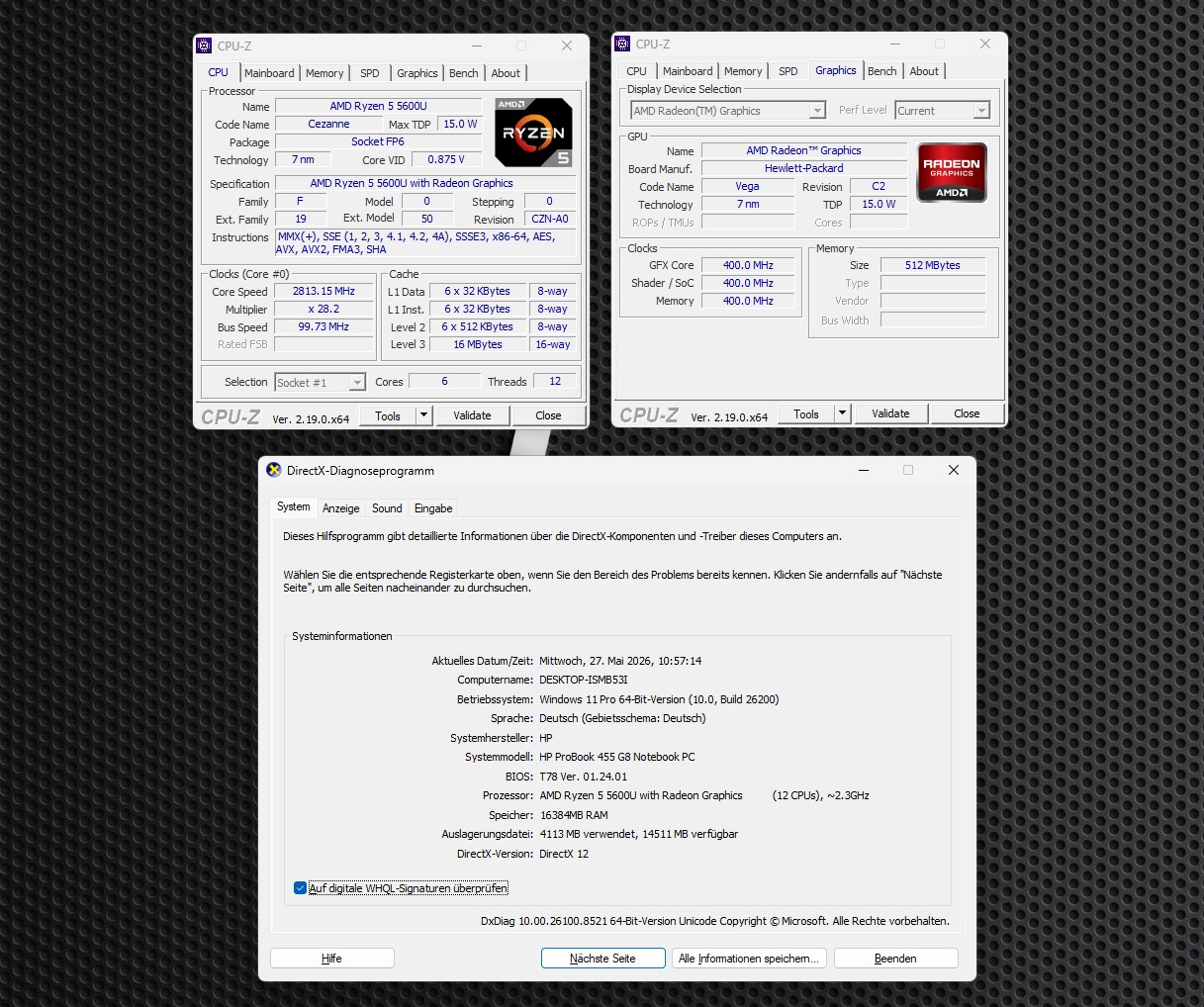Click the Beenden button
Screen dimensions: 1204x1007
895,959
